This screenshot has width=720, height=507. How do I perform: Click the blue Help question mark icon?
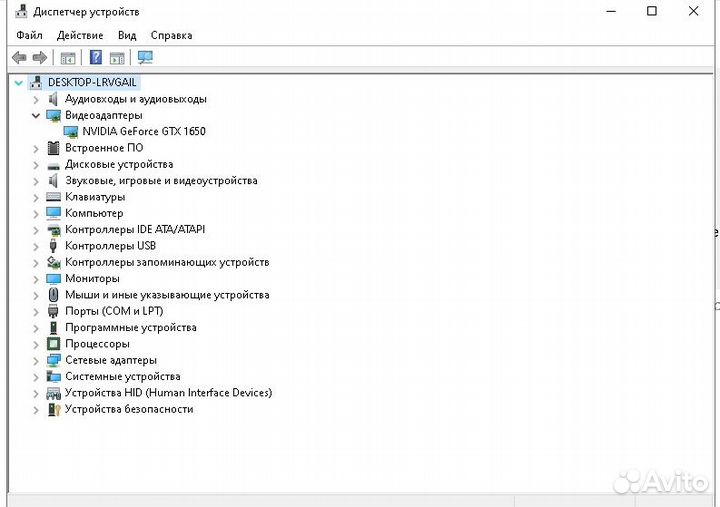pos(96,58)
